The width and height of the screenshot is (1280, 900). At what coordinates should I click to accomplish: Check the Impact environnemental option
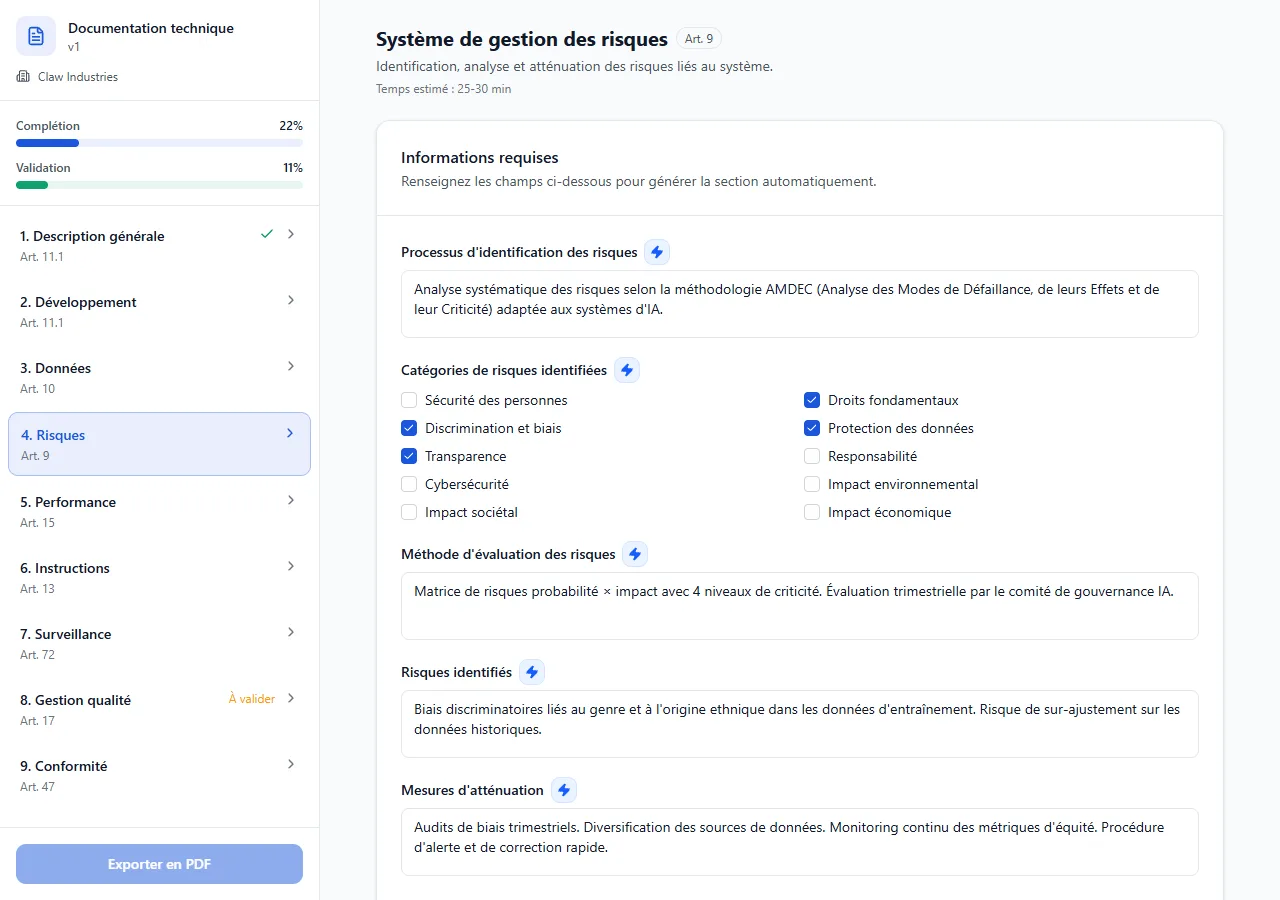pyautogui.click(x=812, y=484)
